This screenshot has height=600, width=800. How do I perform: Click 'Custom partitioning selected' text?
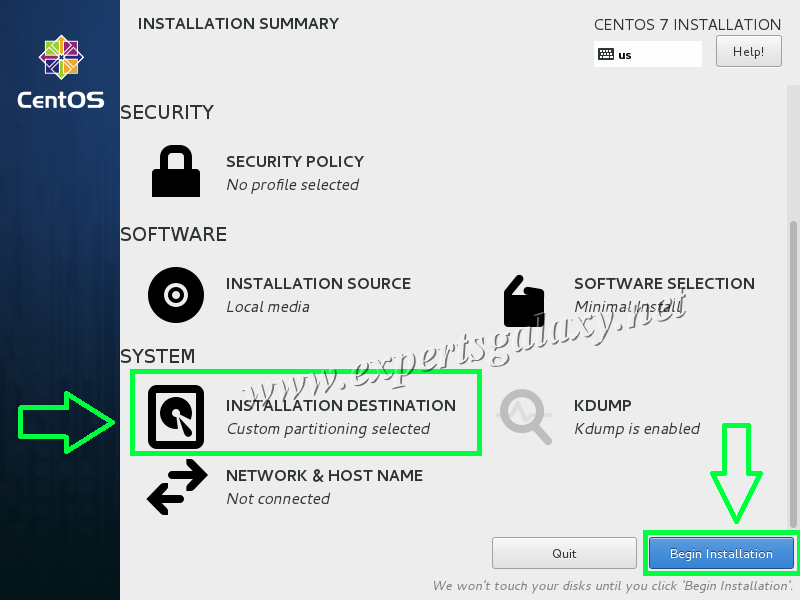(328, 429)
